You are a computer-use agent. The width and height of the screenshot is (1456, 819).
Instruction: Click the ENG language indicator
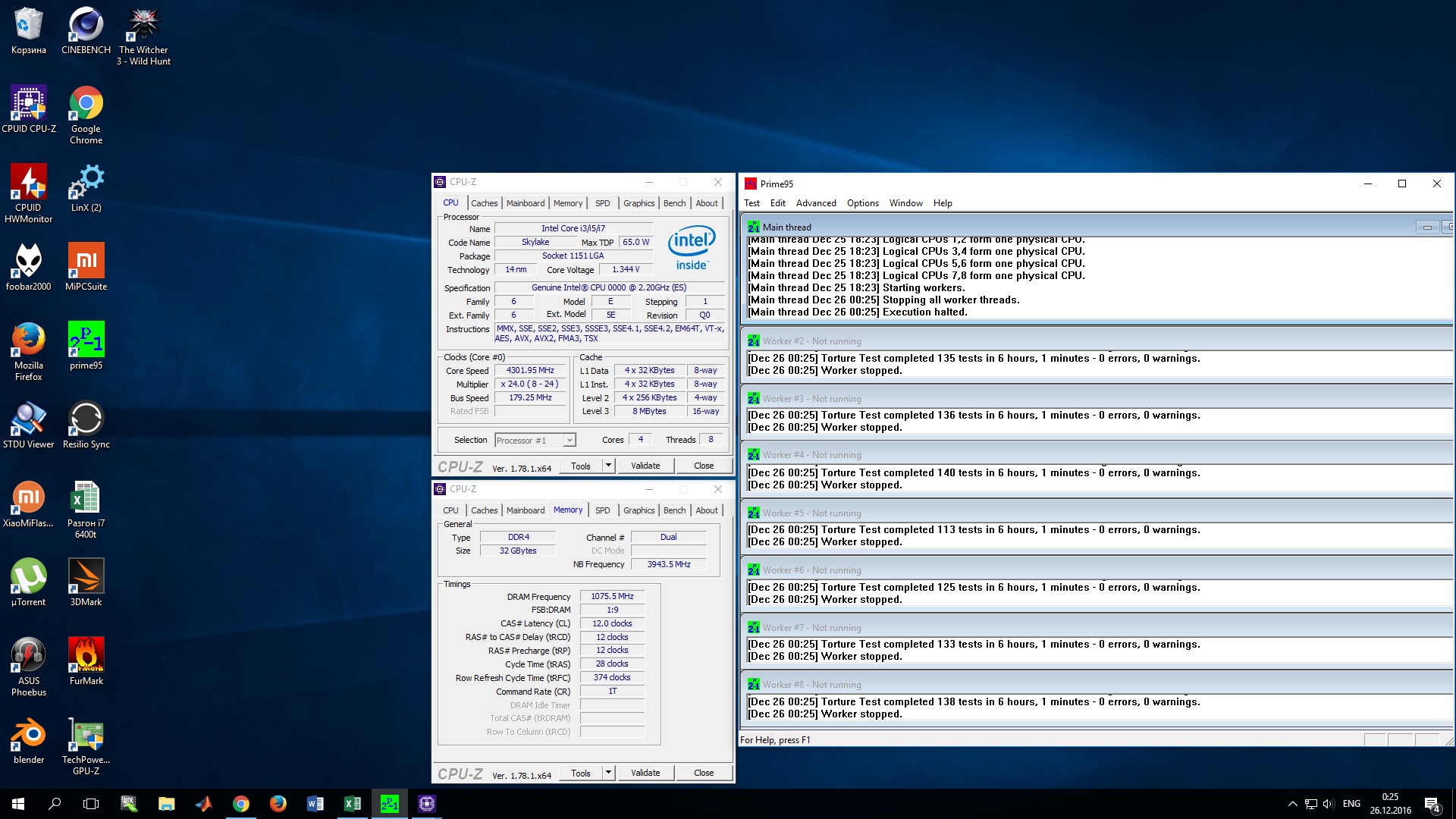coord(1351,804)
